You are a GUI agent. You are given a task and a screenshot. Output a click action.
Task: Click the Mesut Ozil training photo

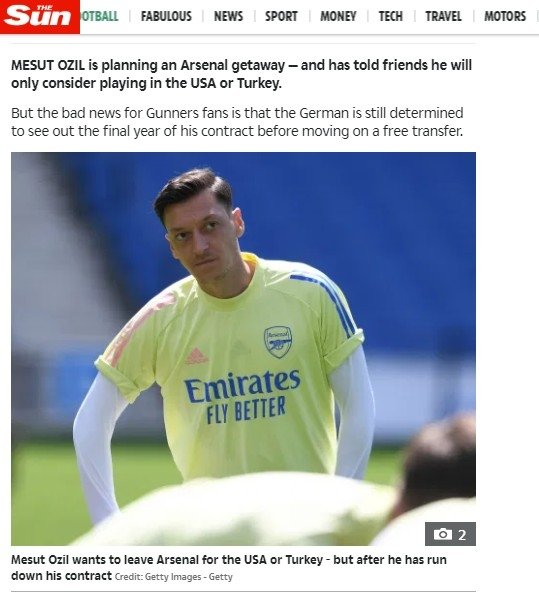(243, 349)
